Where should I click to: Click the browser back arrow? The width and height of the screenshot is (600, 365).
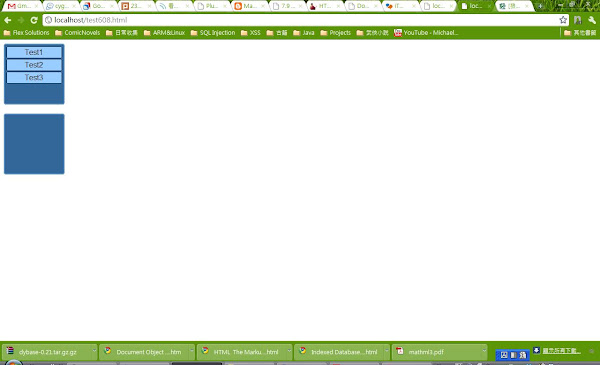(x=8, y=20)
